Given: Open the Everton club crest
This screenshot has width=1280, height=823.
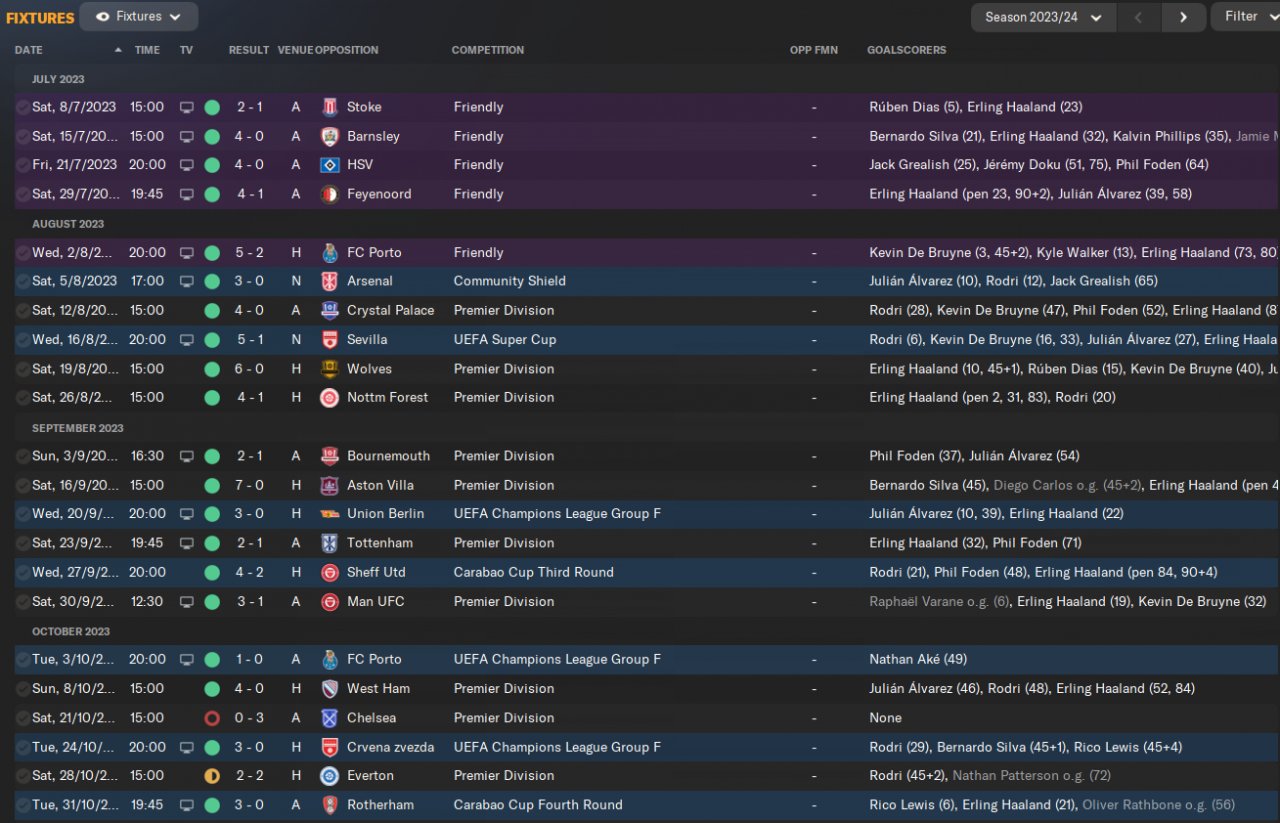Looking at the screenshot, I should tap(330, 776).
